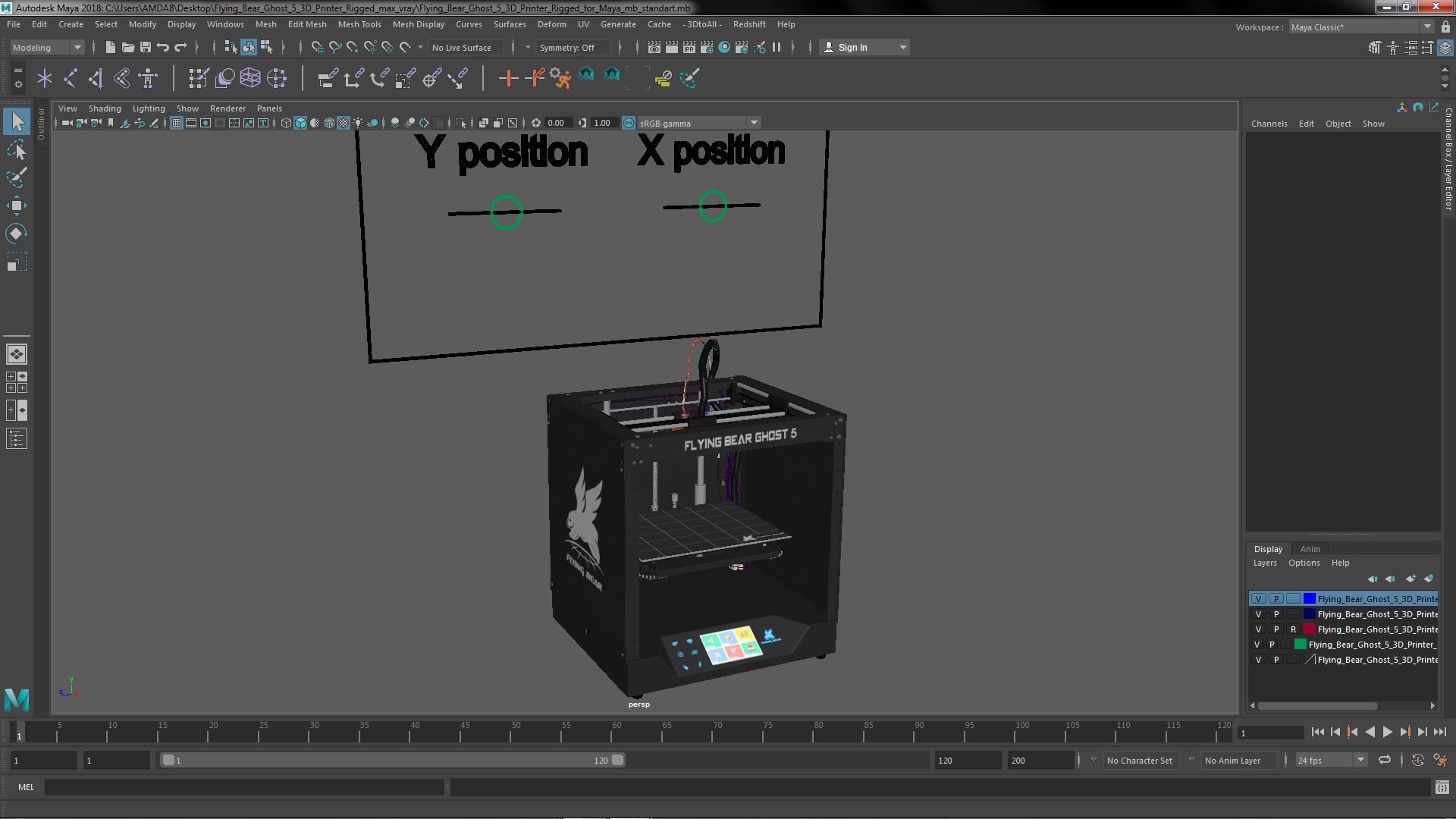Click the orange plus locator shelf icon
Image resolution: width=1456 pixels, height=819 pixels.
click(x=508, y=77)
